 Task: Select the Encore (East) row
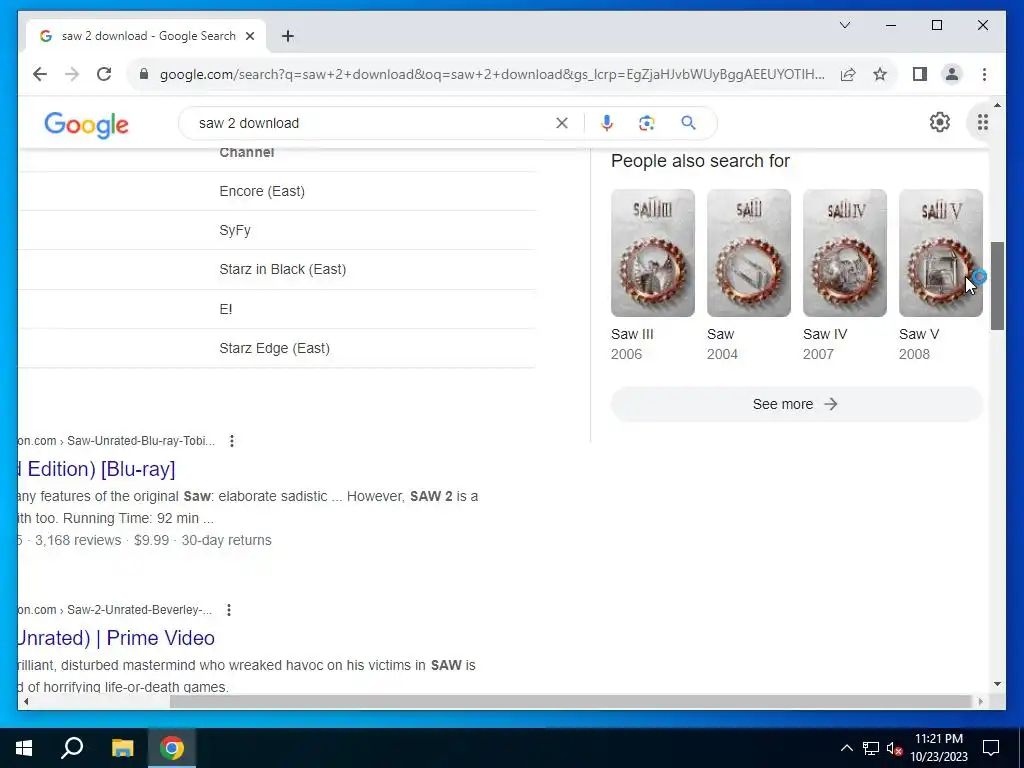(x=277, y=191)
